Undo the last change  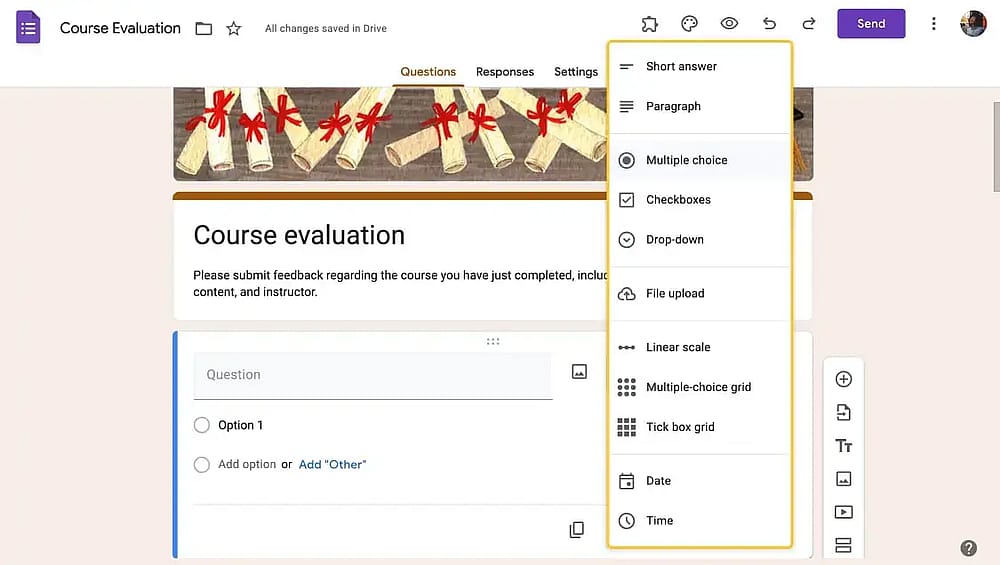coord(769,24)
